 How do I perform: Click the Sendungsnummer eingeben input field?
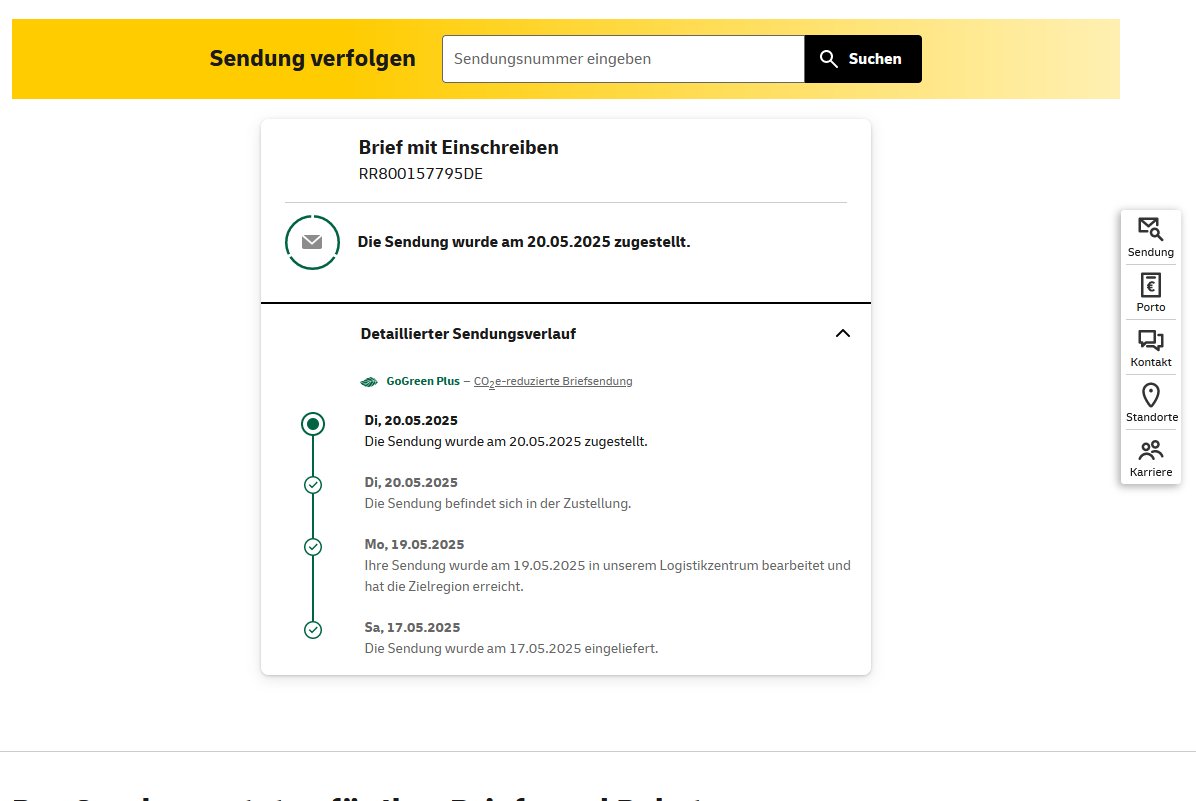coord(623,59)
